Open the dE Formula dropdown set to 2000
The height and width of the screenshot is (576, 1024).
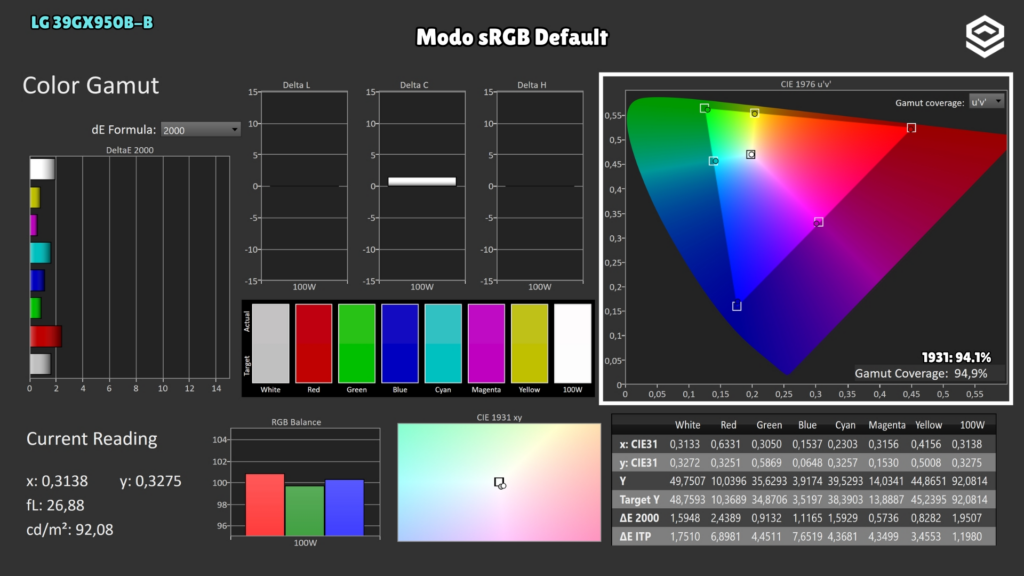coord(200,130)
